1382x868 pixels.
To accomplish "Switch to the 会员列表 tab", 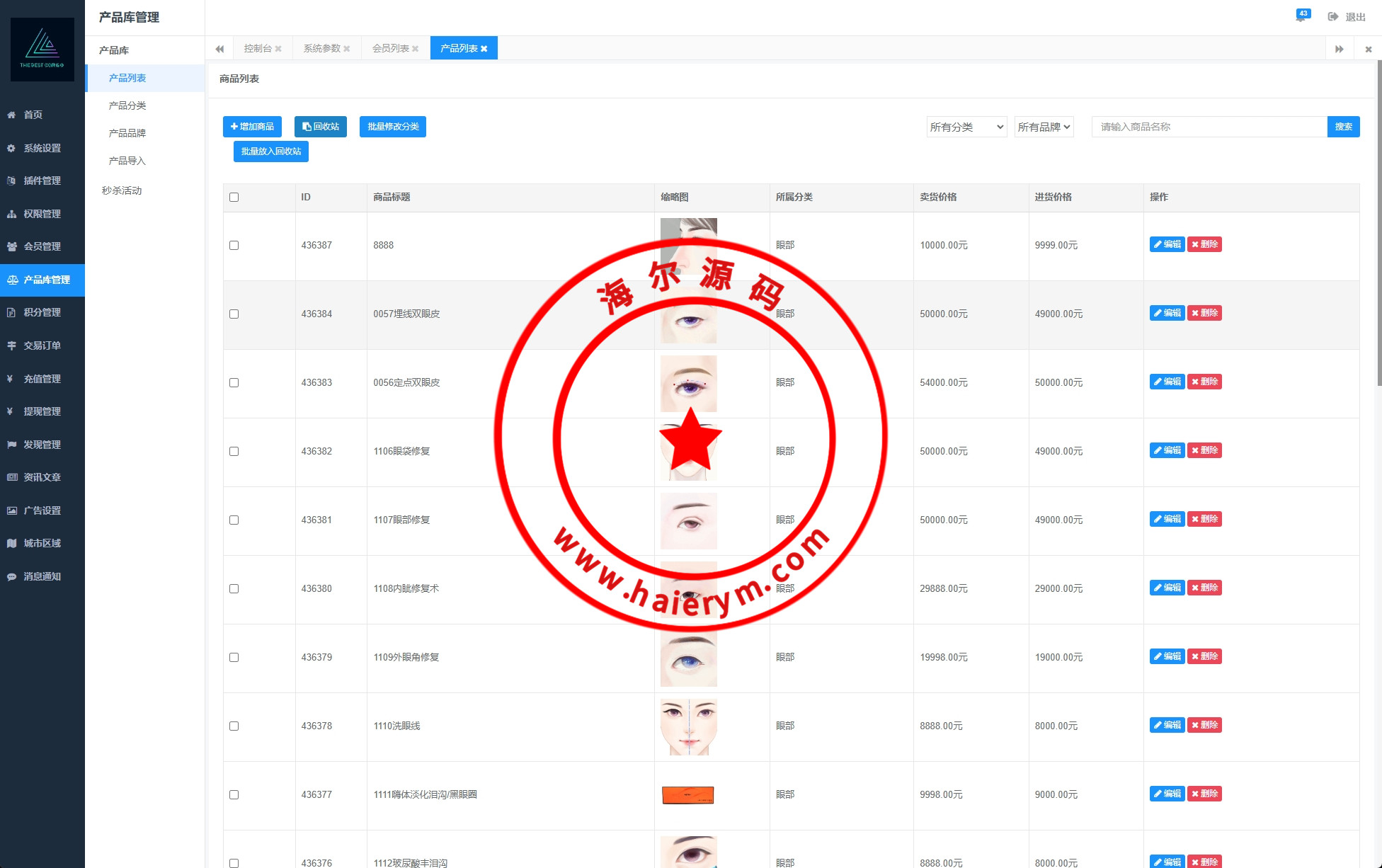I will (391, 48).
